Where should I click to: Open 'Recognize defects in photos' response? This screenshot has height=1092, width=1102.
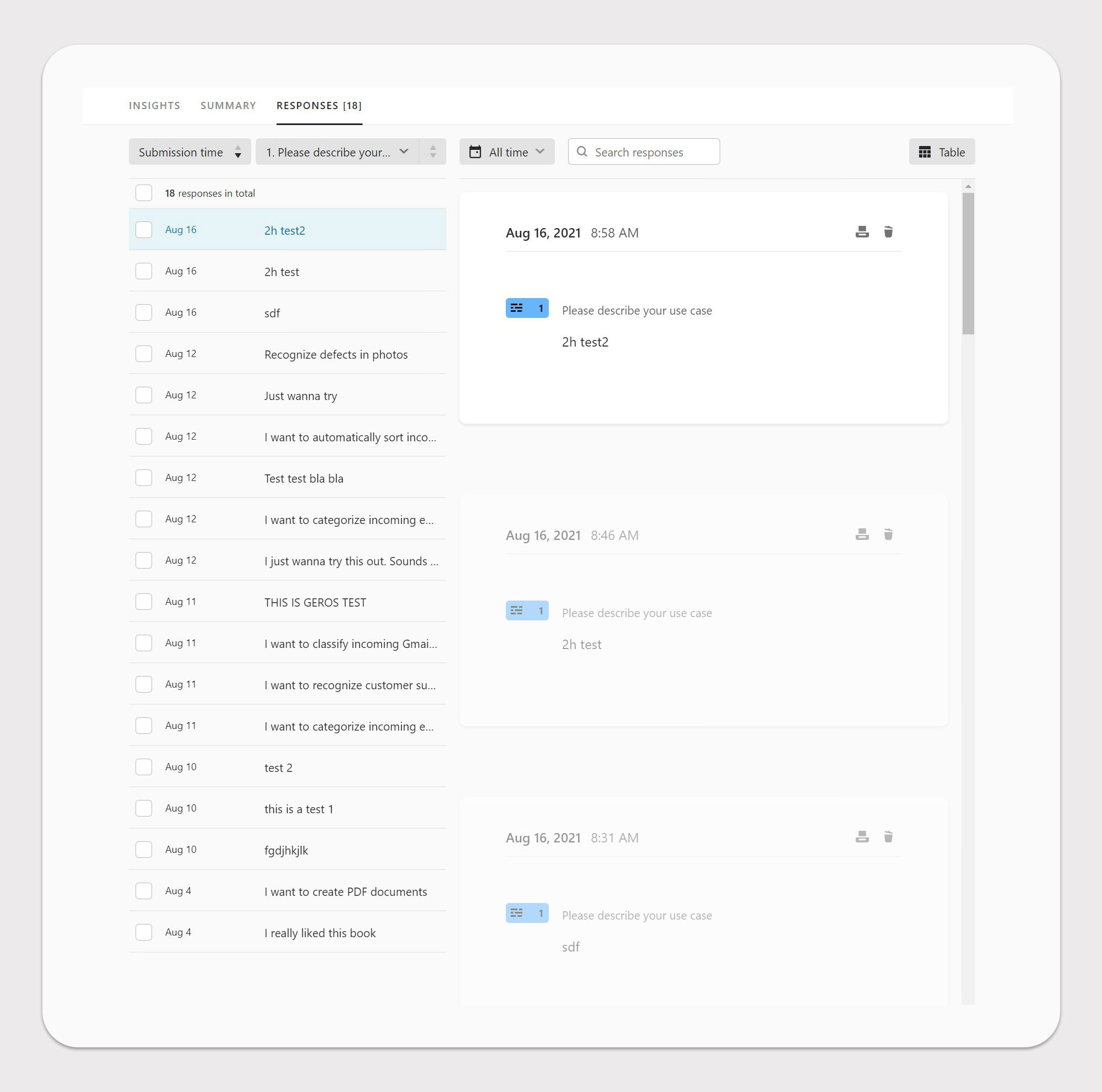click(288, 354)
